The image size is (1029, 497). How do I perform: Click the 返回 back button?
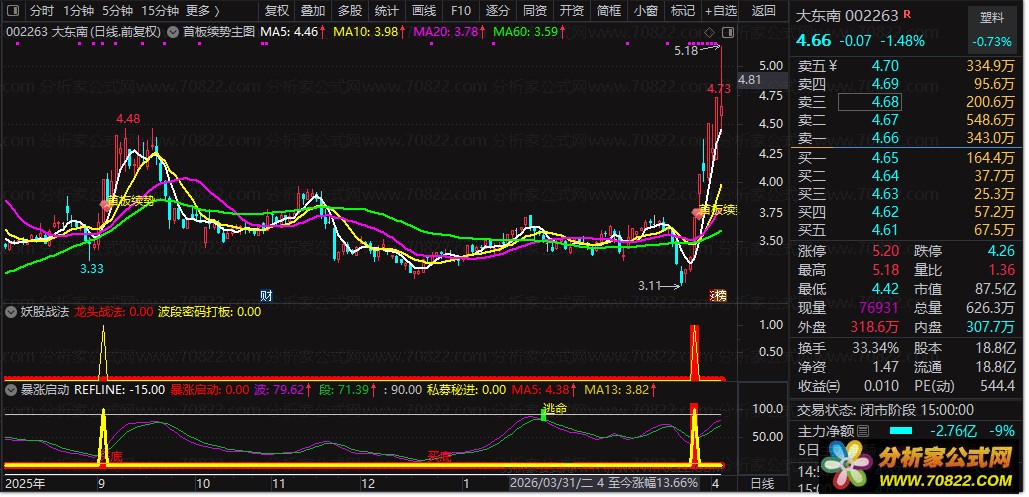tap(763, 11)
